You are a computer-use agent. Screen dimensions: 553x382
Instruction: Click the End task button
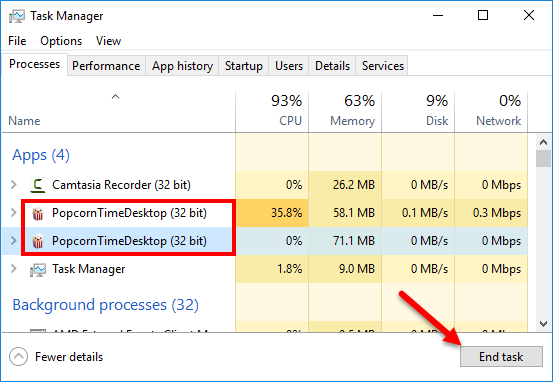(501, 357)
